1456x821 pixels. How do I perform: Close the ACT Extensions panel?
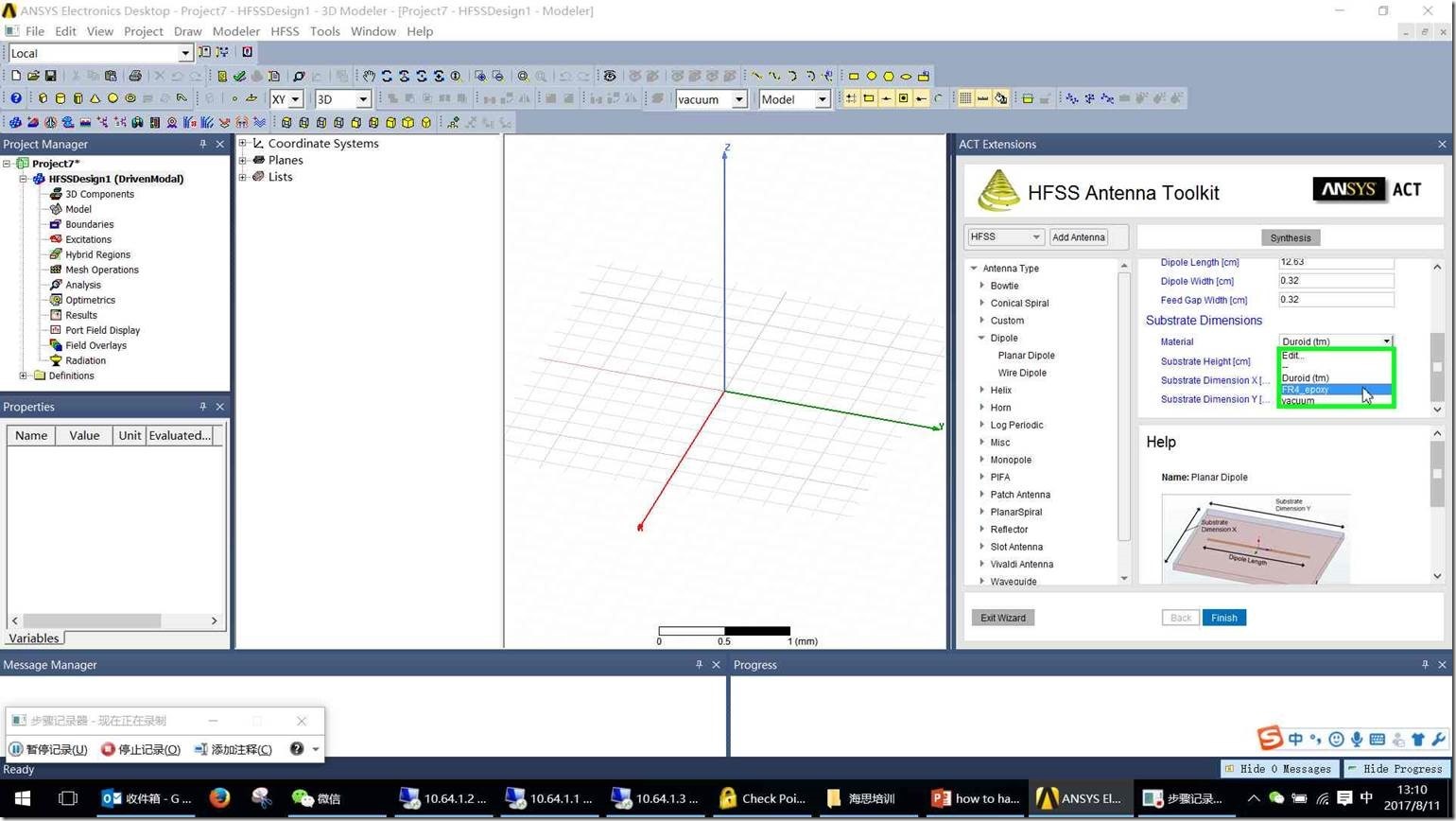(x=1442, y=144)
